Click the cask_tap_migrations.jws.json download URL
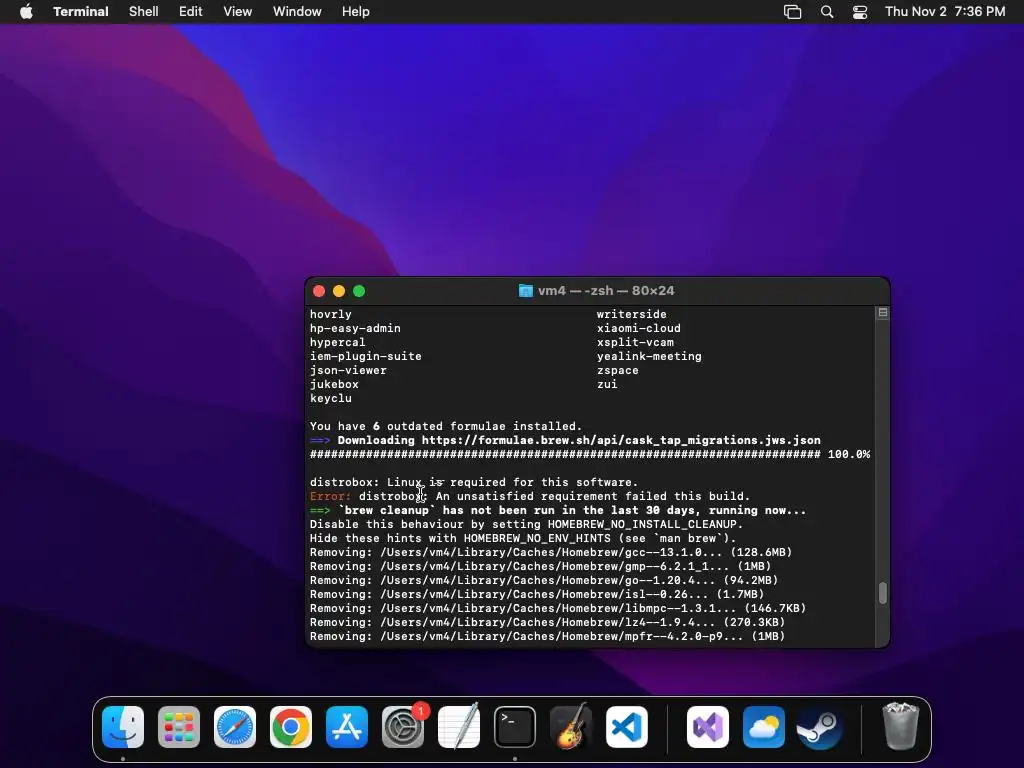Screen dimensions: 1024x768 pos(621,440)
